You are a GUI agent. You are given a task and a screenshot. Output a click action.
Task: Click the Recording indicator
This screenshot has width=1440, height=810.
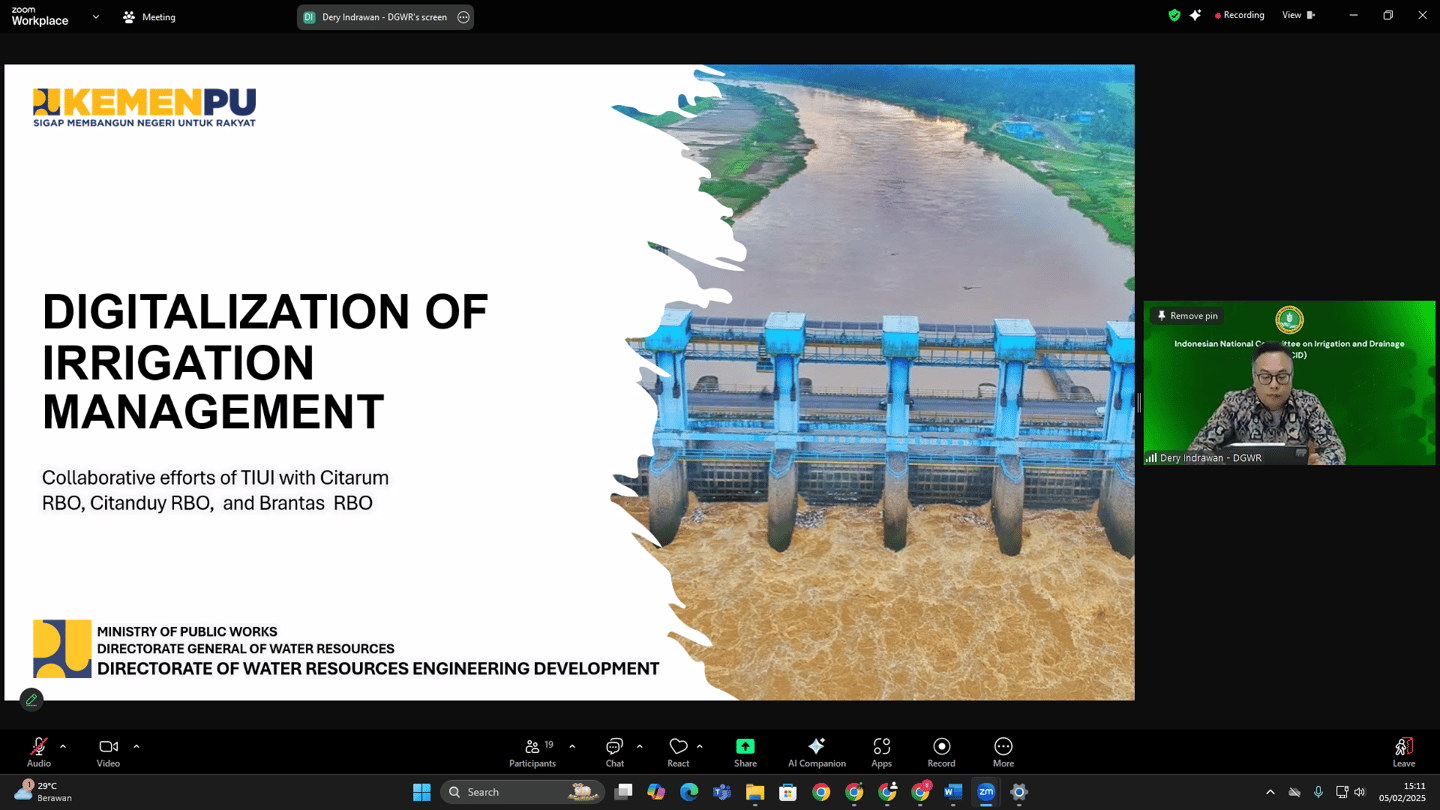[1239, 15]
